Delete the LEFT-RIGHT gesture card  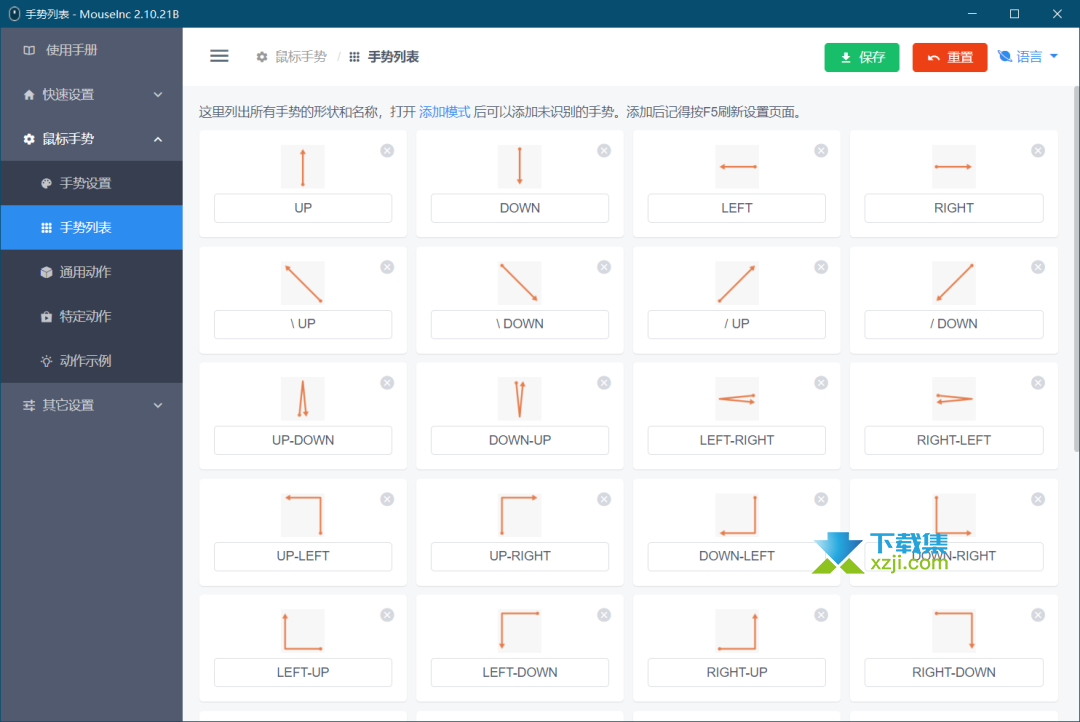(821, 383)
